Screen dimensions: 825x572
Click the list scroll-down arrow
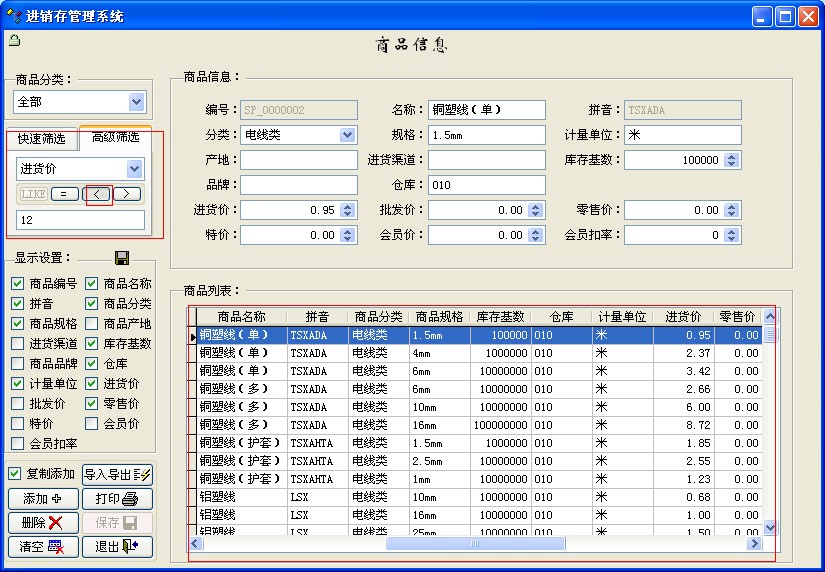point(770,527)
